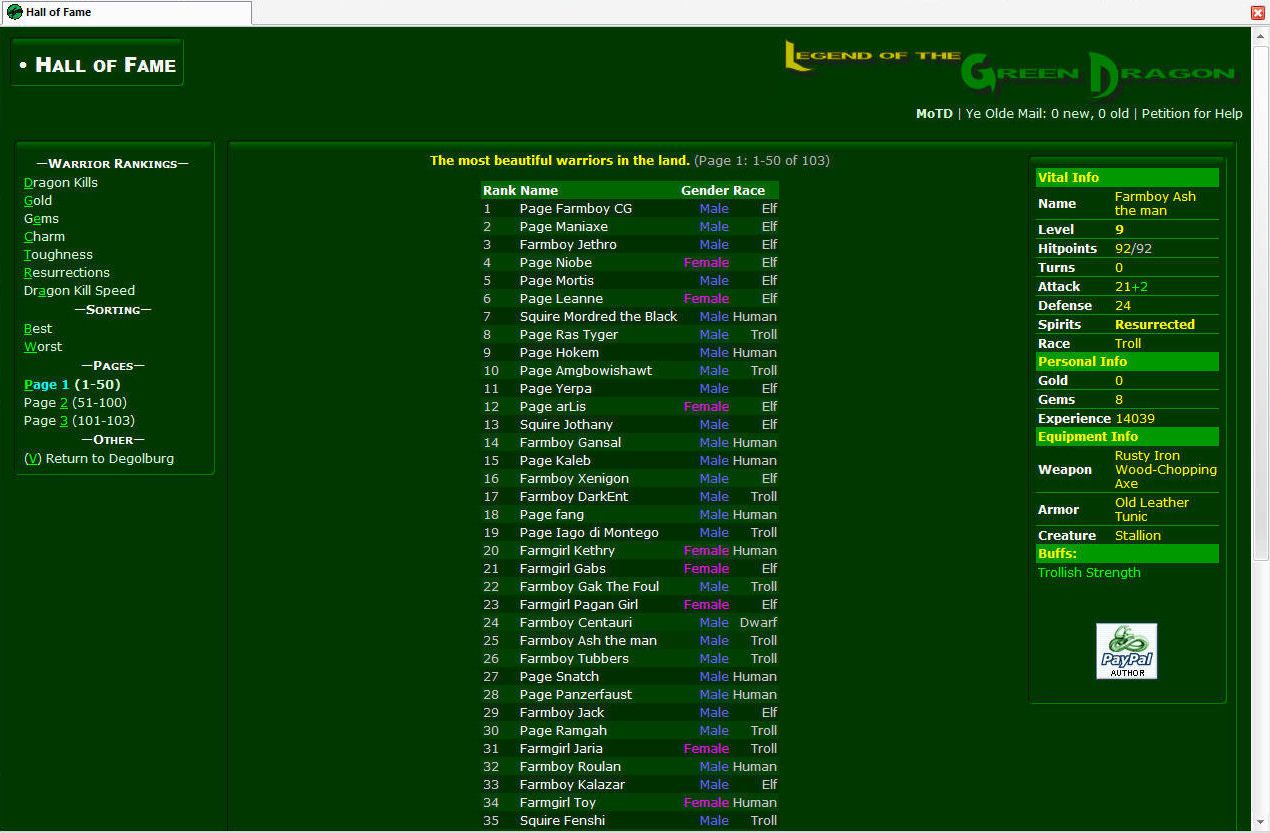1270x833 pixels.
Task: Click the Legend of the Green Dragon logo
Action: (x=1010, y=68)
